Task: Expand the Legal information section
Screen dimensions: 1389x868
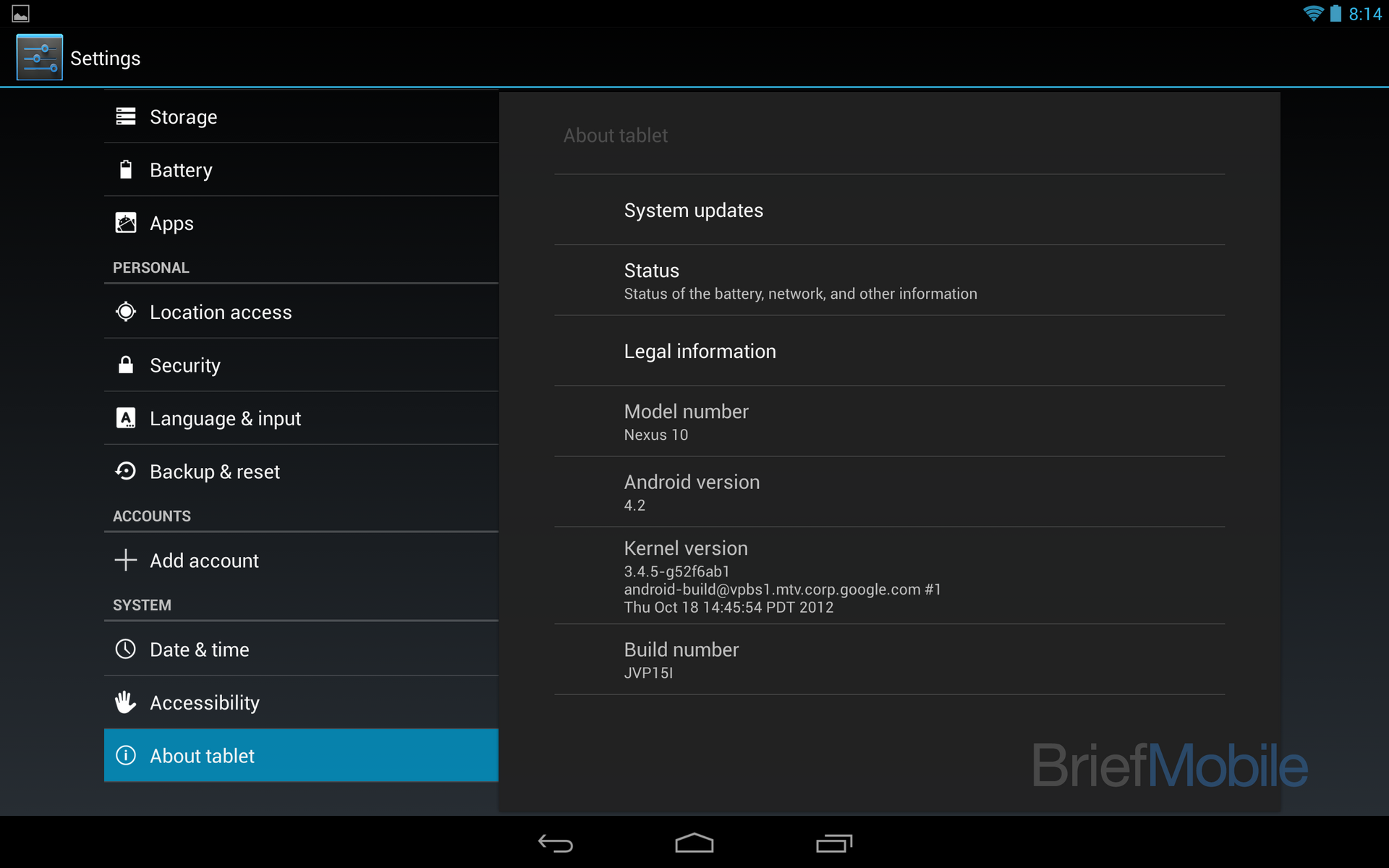Action: (x=699, y=351)
